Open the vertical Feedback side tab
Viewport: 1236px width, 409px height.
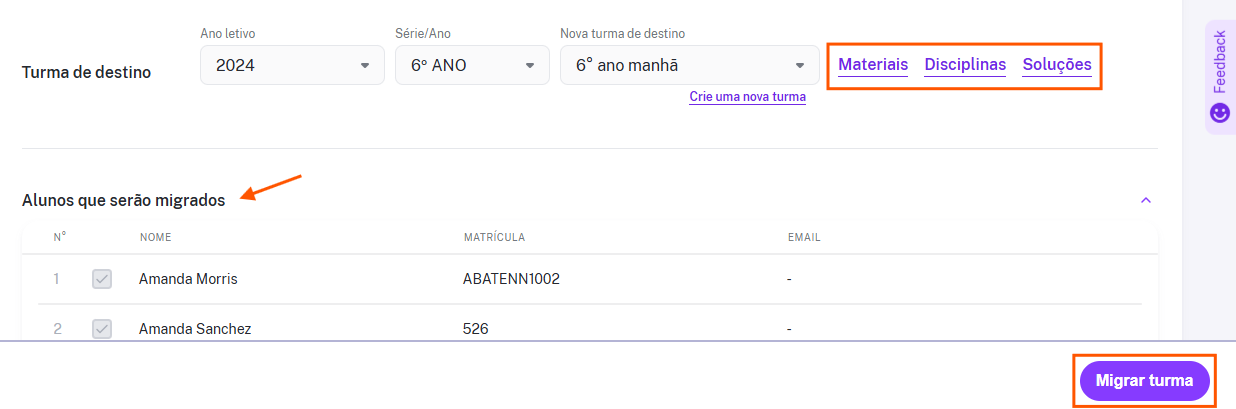click(1219, 76)
